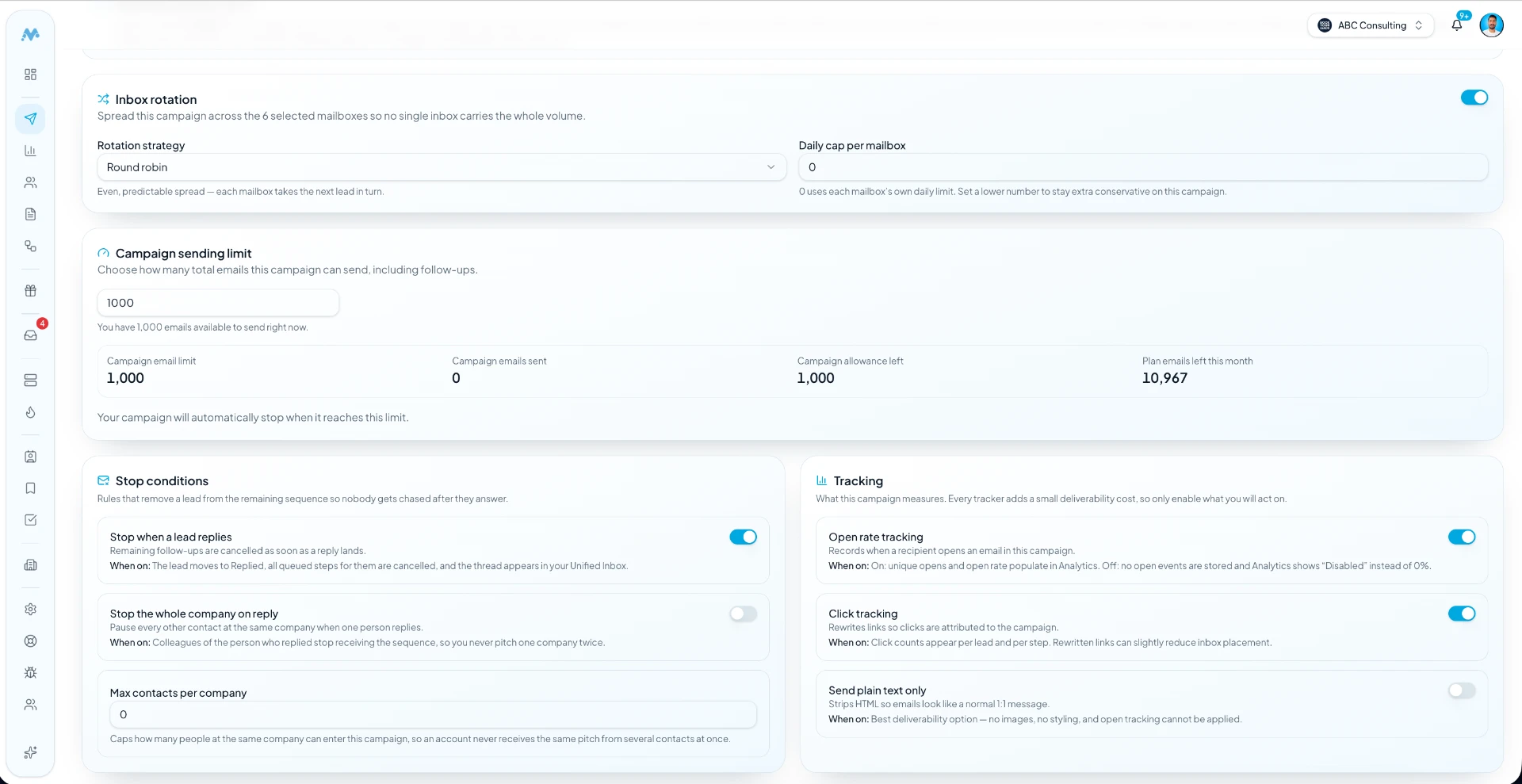Screen dimensions: 1522x784
Task: Click the Campaign sending limit heading
Action: (x=183, y=254)
